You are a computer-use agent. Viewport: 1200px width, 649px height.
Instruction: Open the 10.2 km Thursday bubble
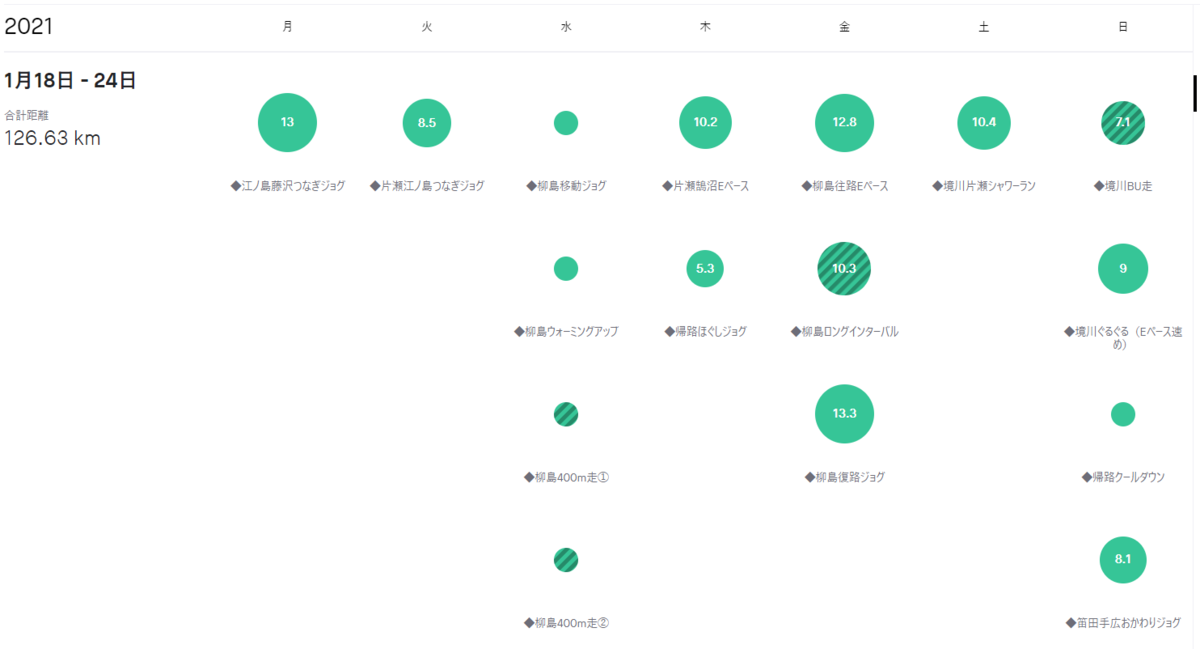point(705,123)
